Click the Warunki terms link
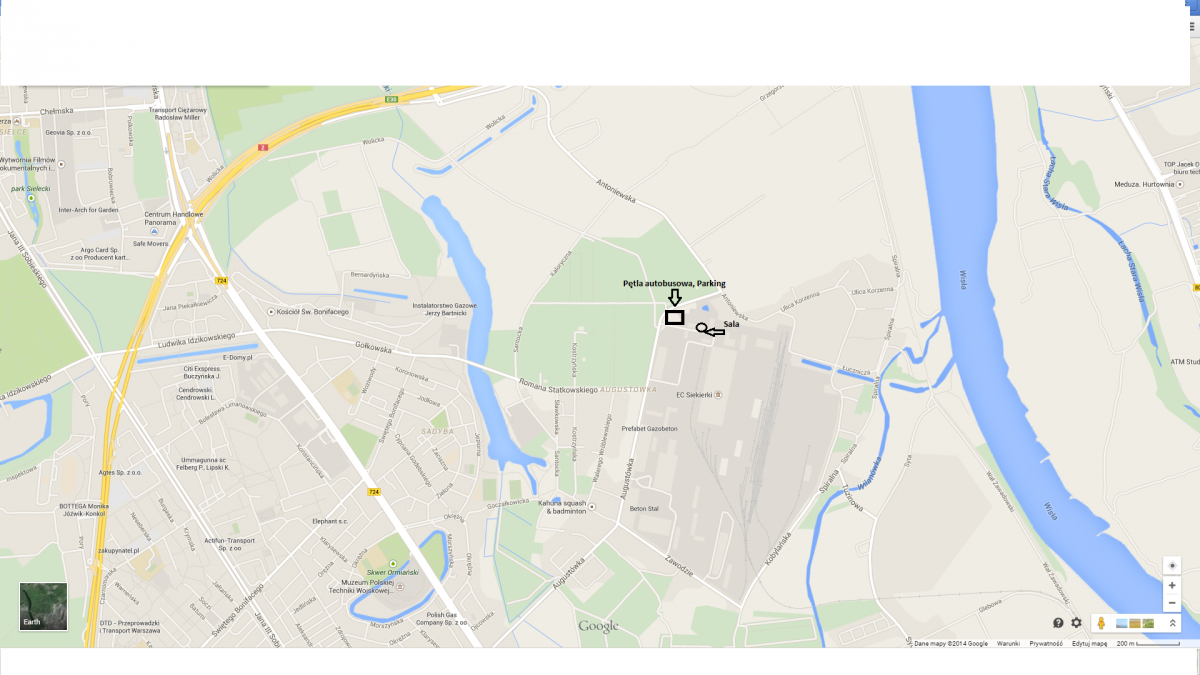1200x675 pixels. 1007,644
